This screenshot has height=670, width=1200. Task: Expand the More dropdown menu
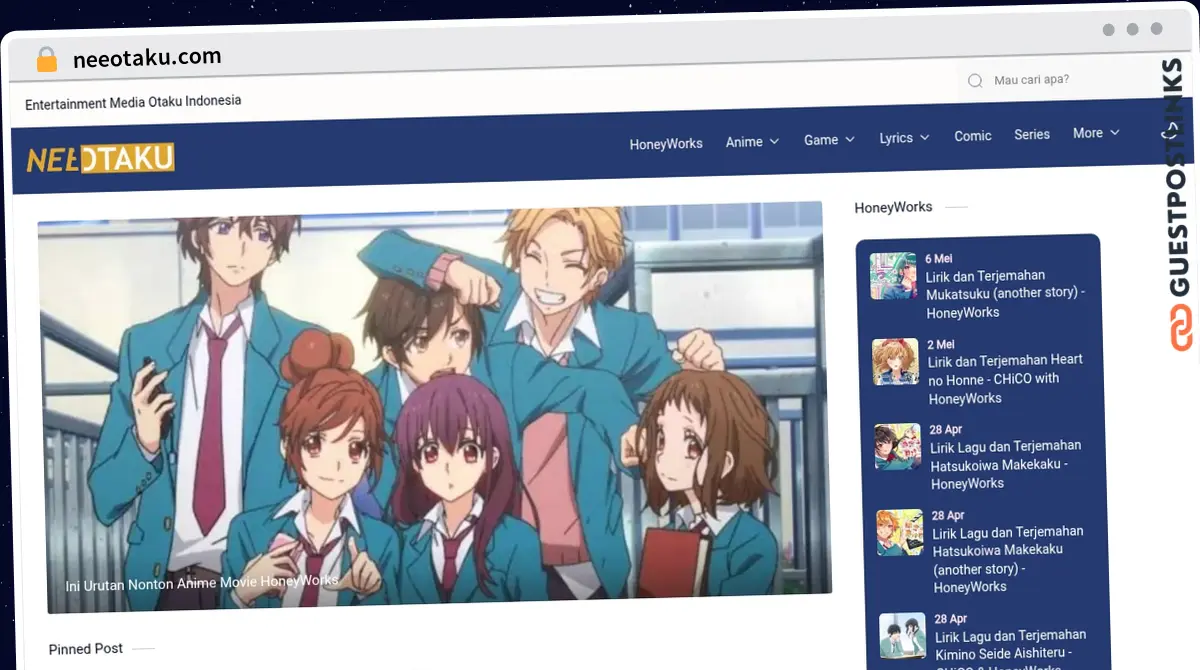tap(1096, 132)
